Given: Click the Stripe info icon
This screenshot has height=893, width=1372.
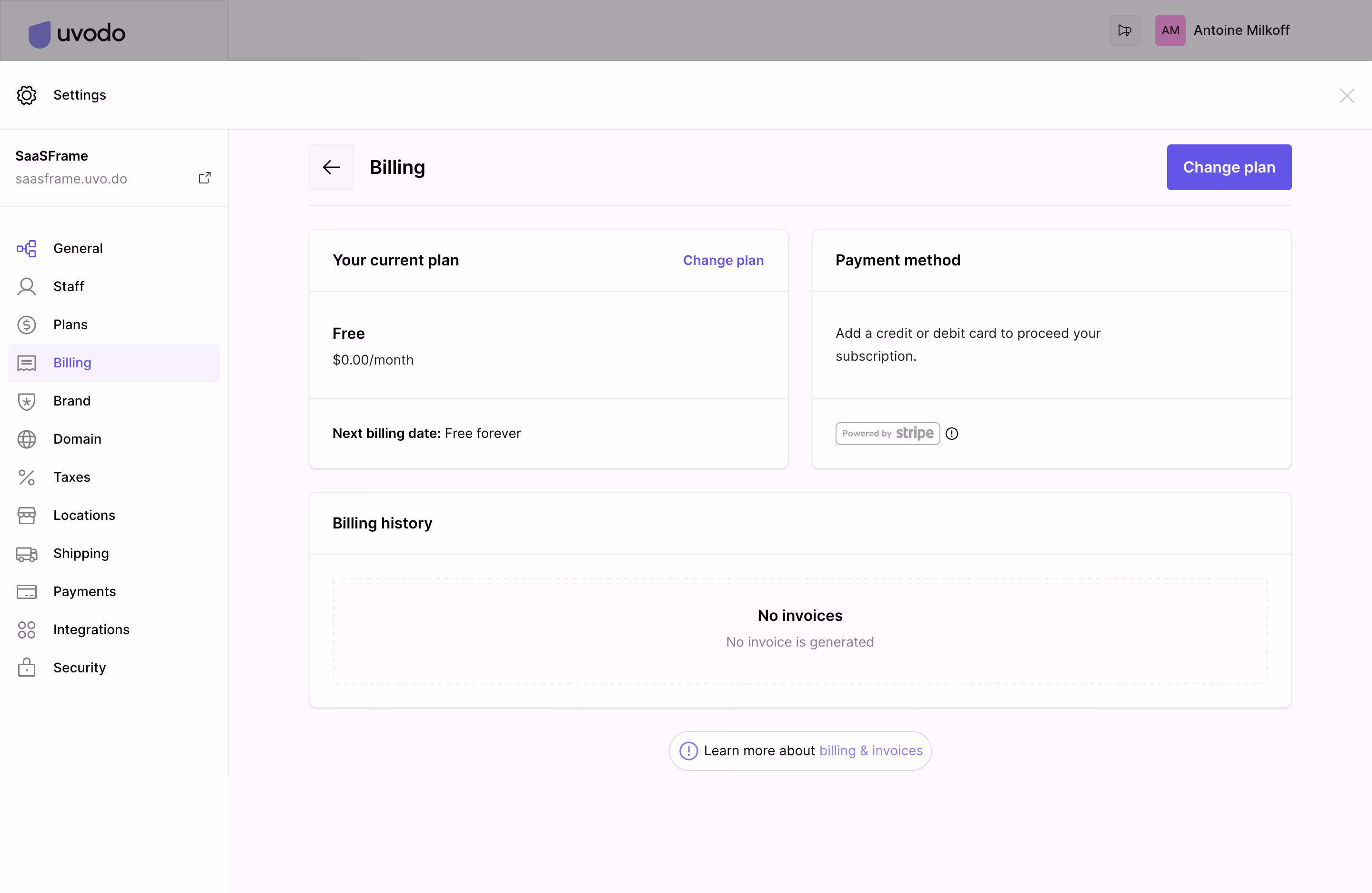Looking at the screenshot, I should tap(952, 434).
